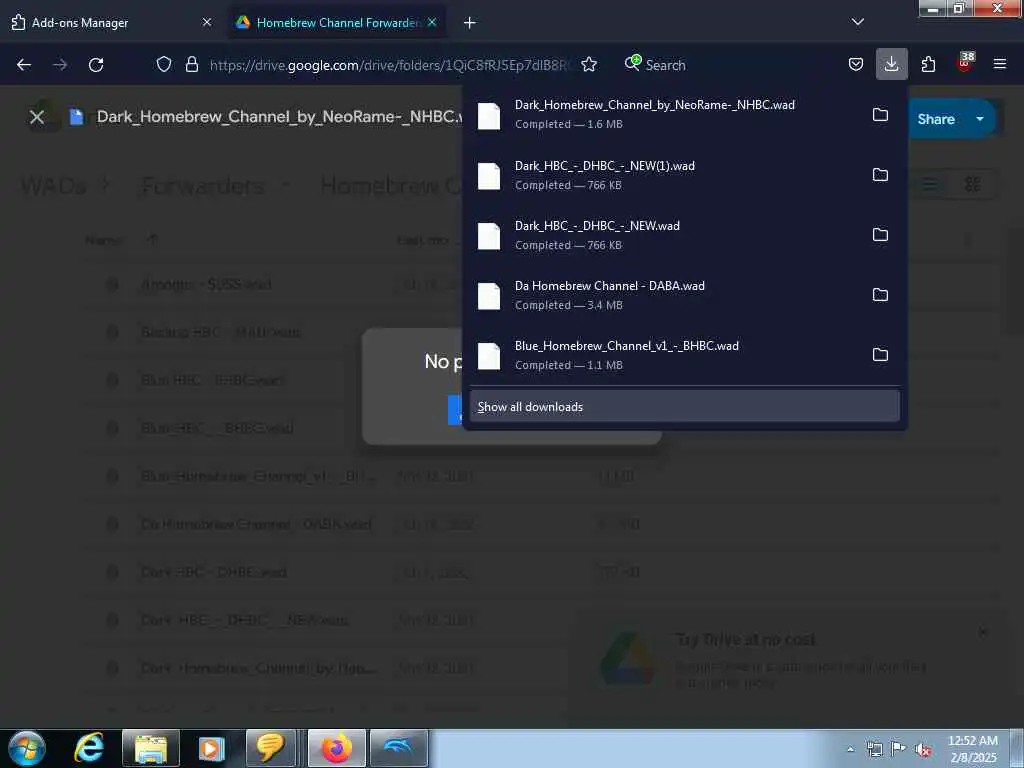1024x768 pixels.
Task: Click the network tray icon
Action: click(874, 749)
